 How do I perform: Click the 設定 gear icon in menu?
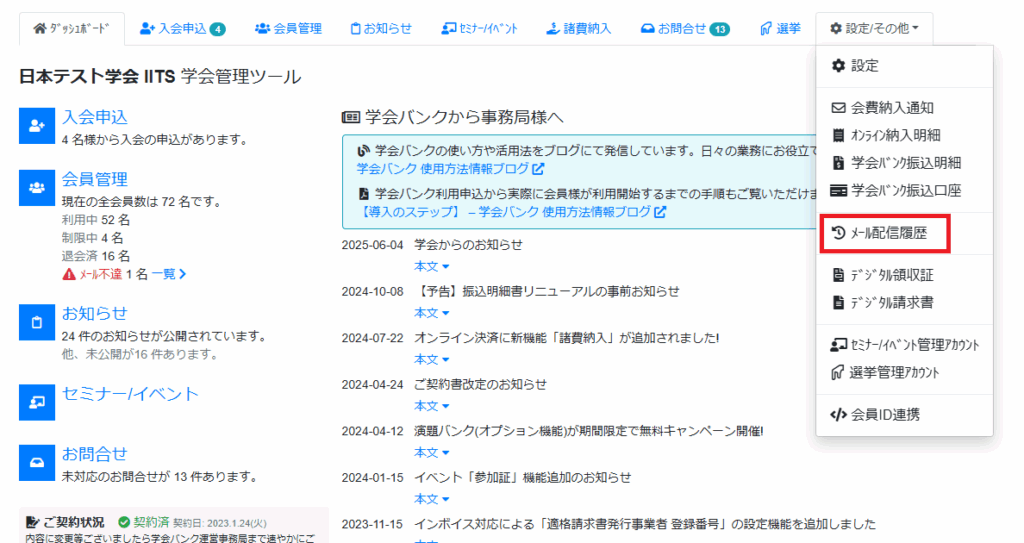(838, 66)
